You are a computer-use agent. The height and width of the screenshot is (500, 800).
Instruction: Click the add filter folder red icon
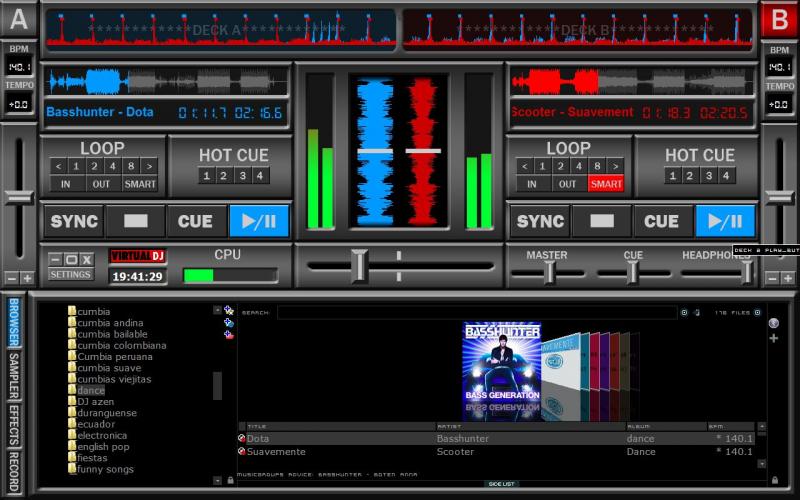click(229, 335)
